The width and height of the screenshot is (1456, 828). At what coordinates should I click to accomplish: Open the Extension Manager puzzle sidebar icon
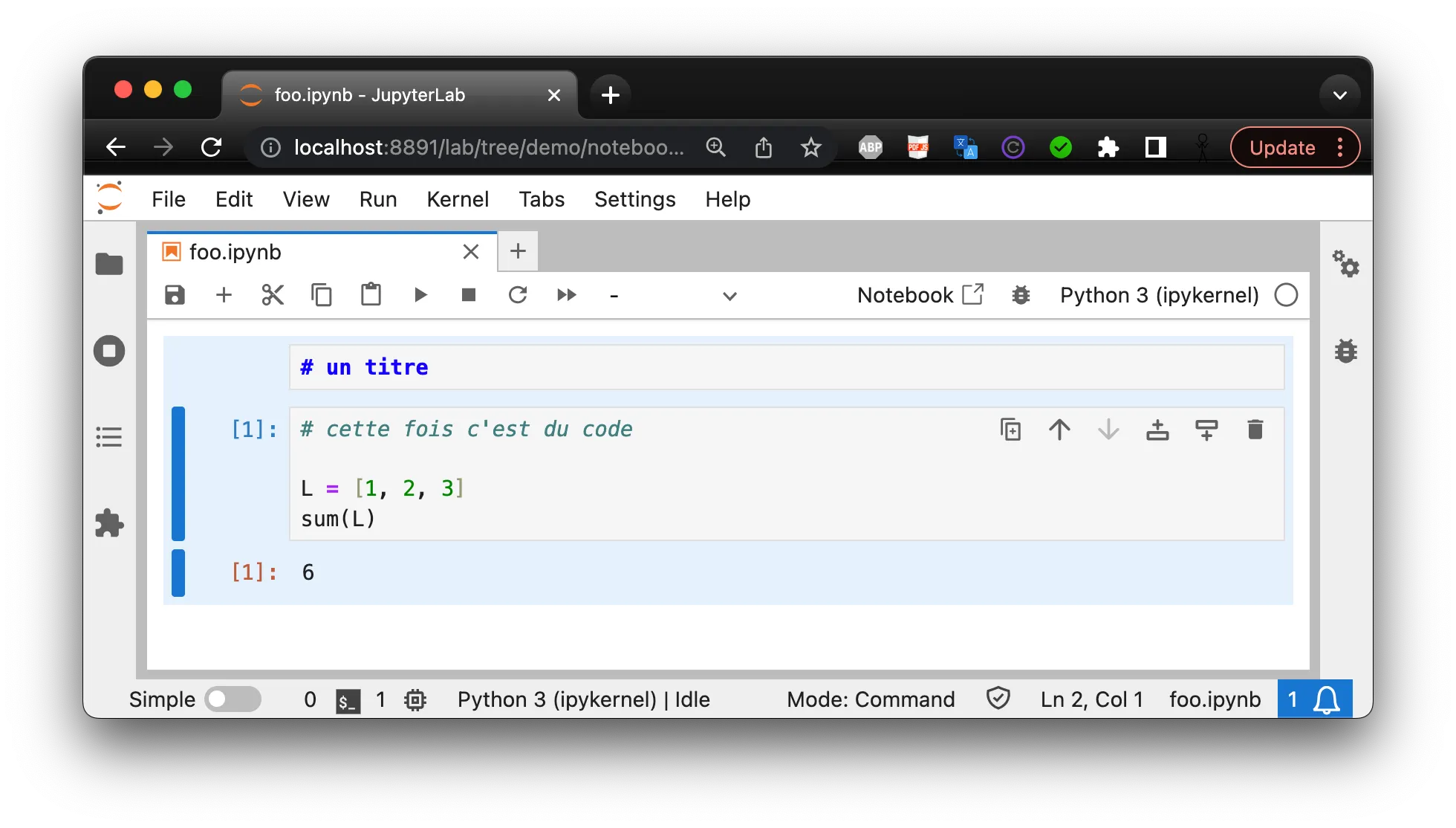pos(109,523)
